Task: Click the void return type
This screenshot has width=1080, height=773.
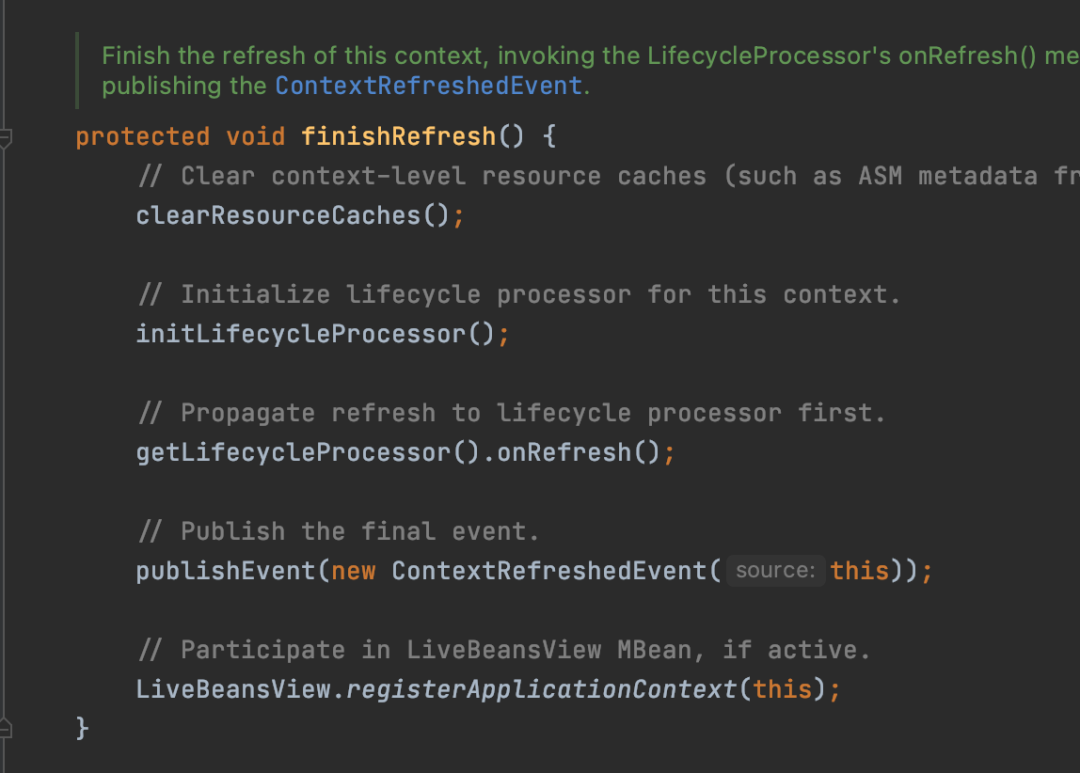Action: (x=256, y=136)
